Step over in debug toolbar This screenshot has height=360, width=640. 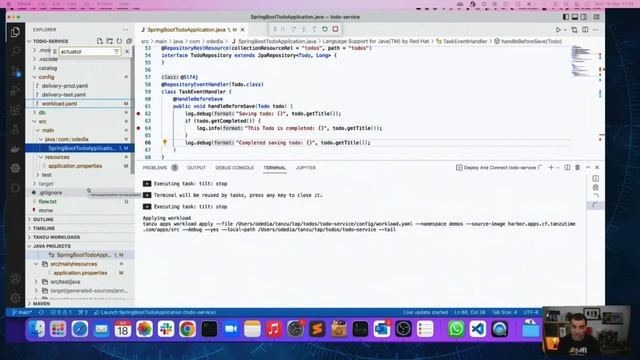[x=293, y=29]
